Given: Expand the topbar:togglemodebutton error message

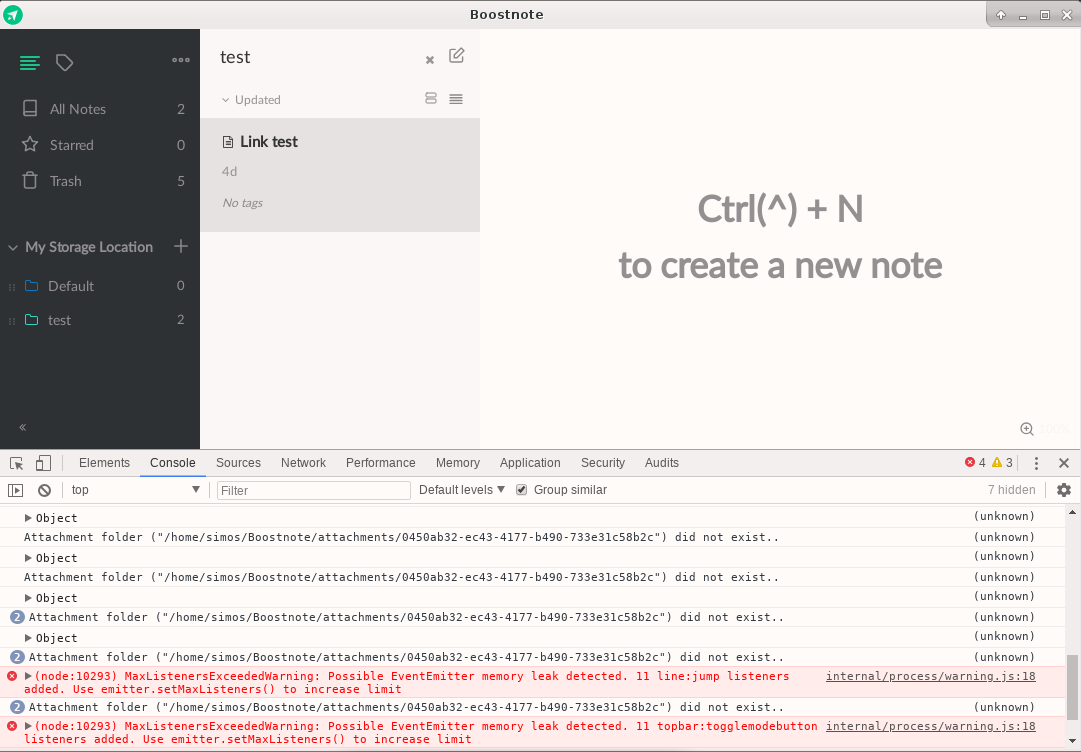Looking at the screenshot, I should (x=28, y=726).
